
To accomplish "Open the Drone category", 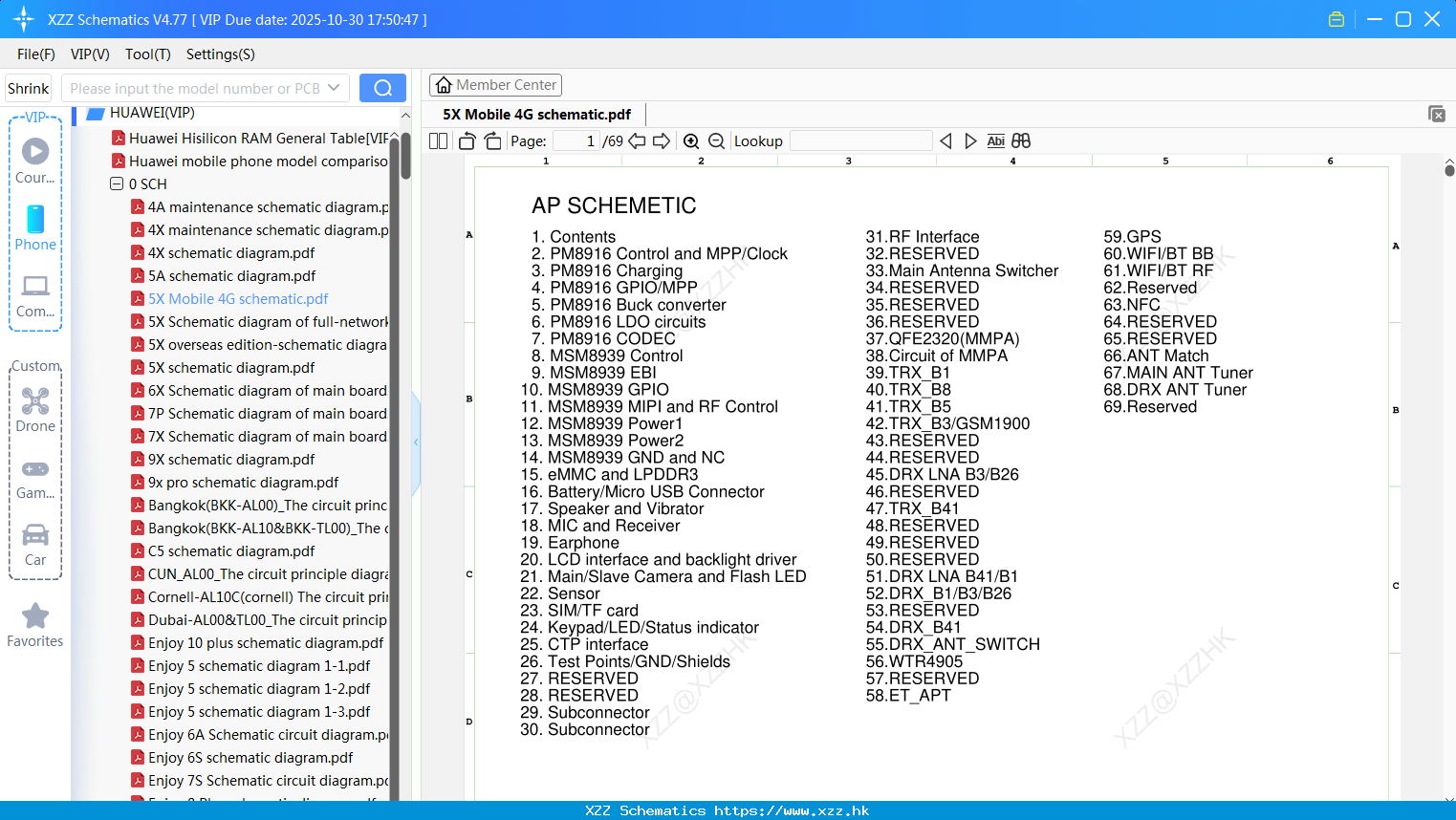I will (x=35, y=409).
